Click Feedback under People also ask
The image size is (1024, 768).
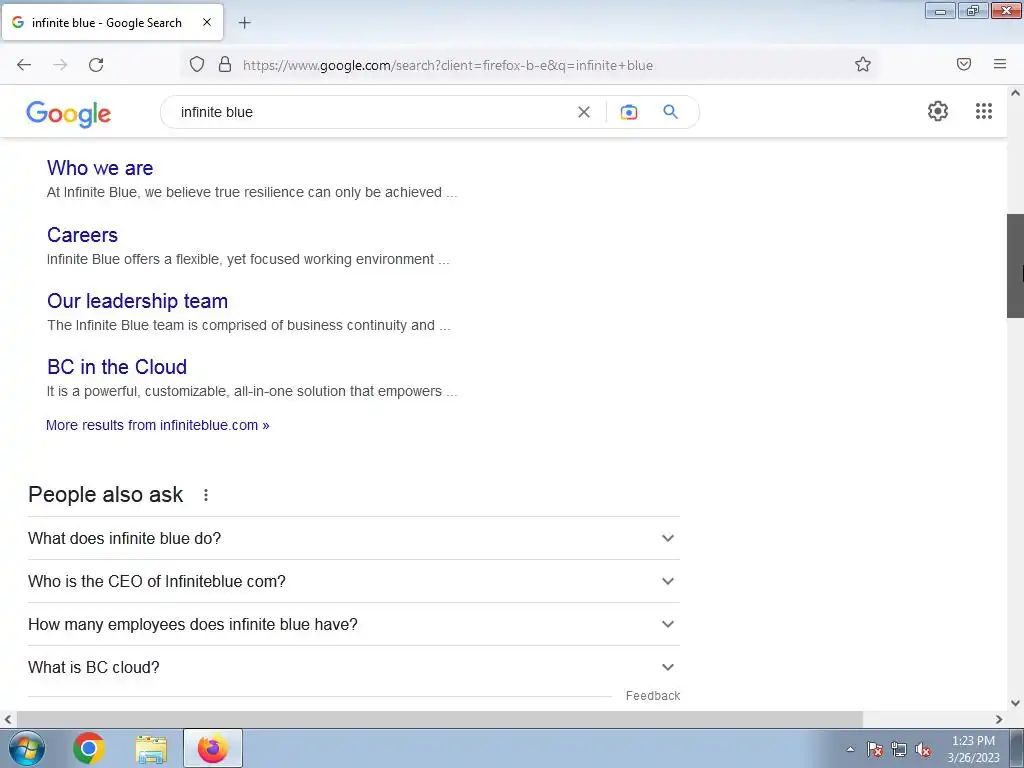tap(653, 696)
